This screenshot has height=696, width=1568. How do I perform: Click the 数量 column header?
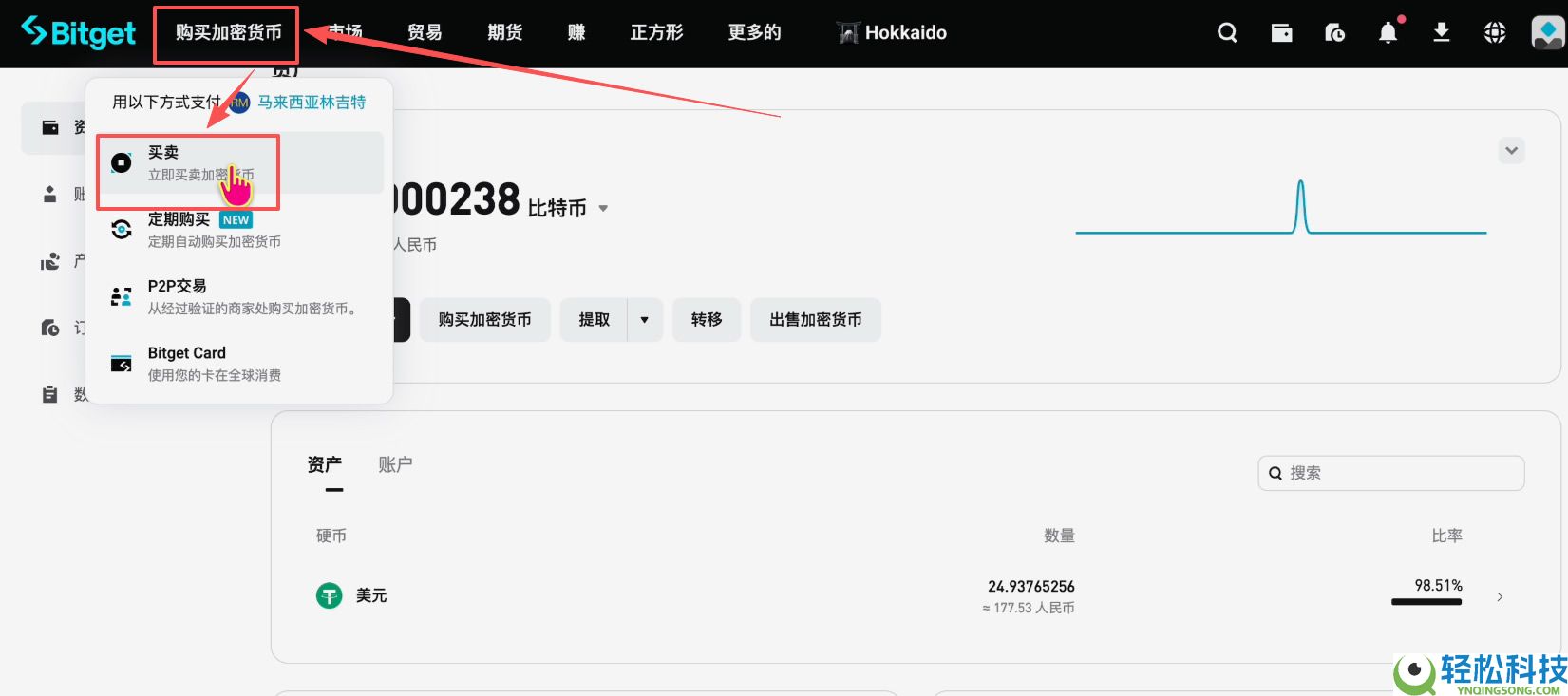(1060, 536)
